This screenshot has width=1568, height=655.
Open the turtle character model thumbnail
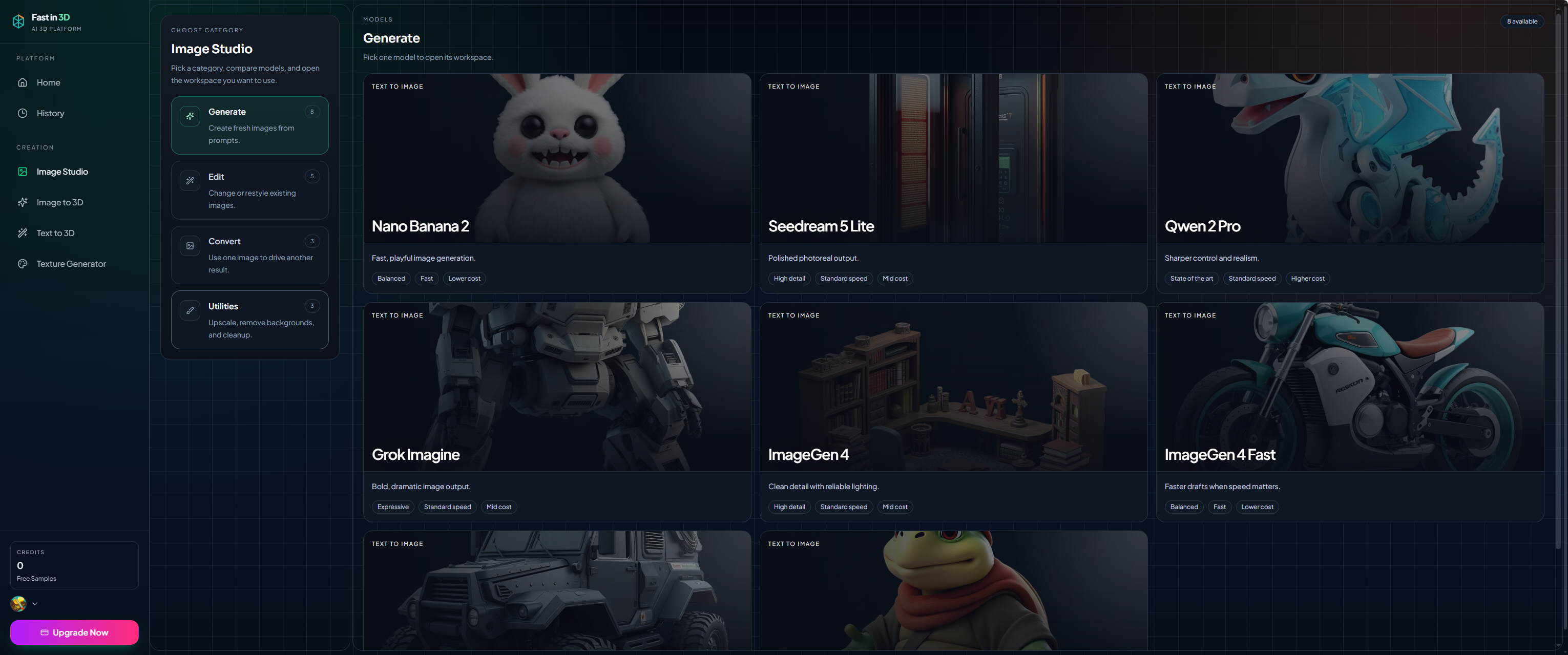click(x=953, y=590)
